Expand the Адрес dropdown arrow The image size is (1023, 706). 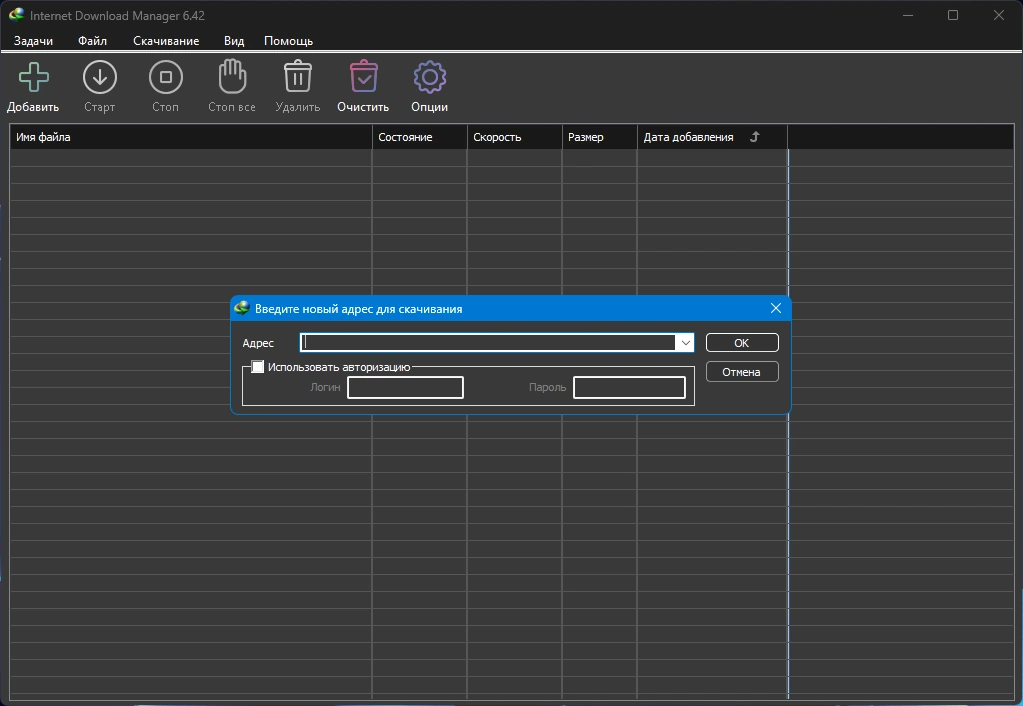pyautogui.click(x=685, y=343)
